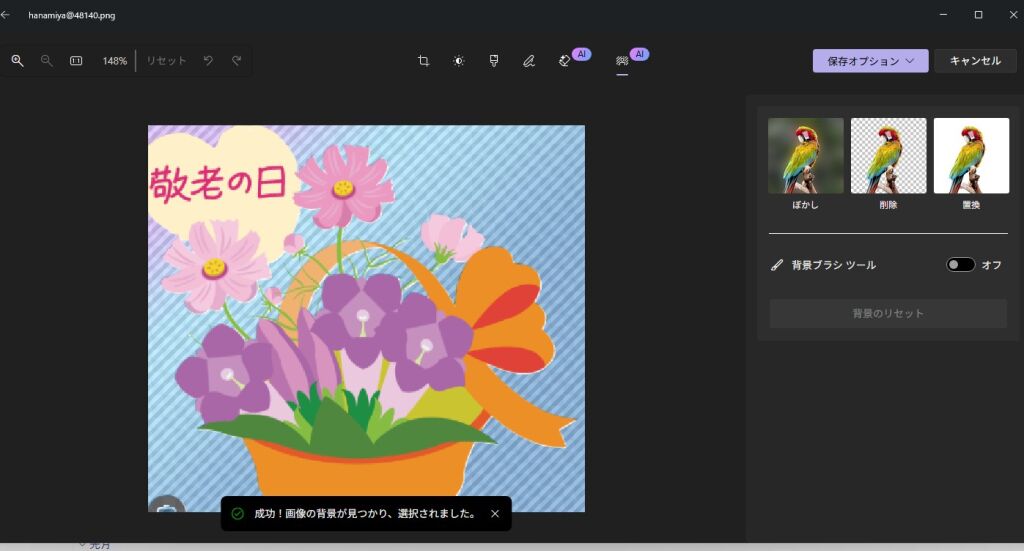Select the markup pen tool
This screenshot has height=551, width=1024.
(529, 61)
